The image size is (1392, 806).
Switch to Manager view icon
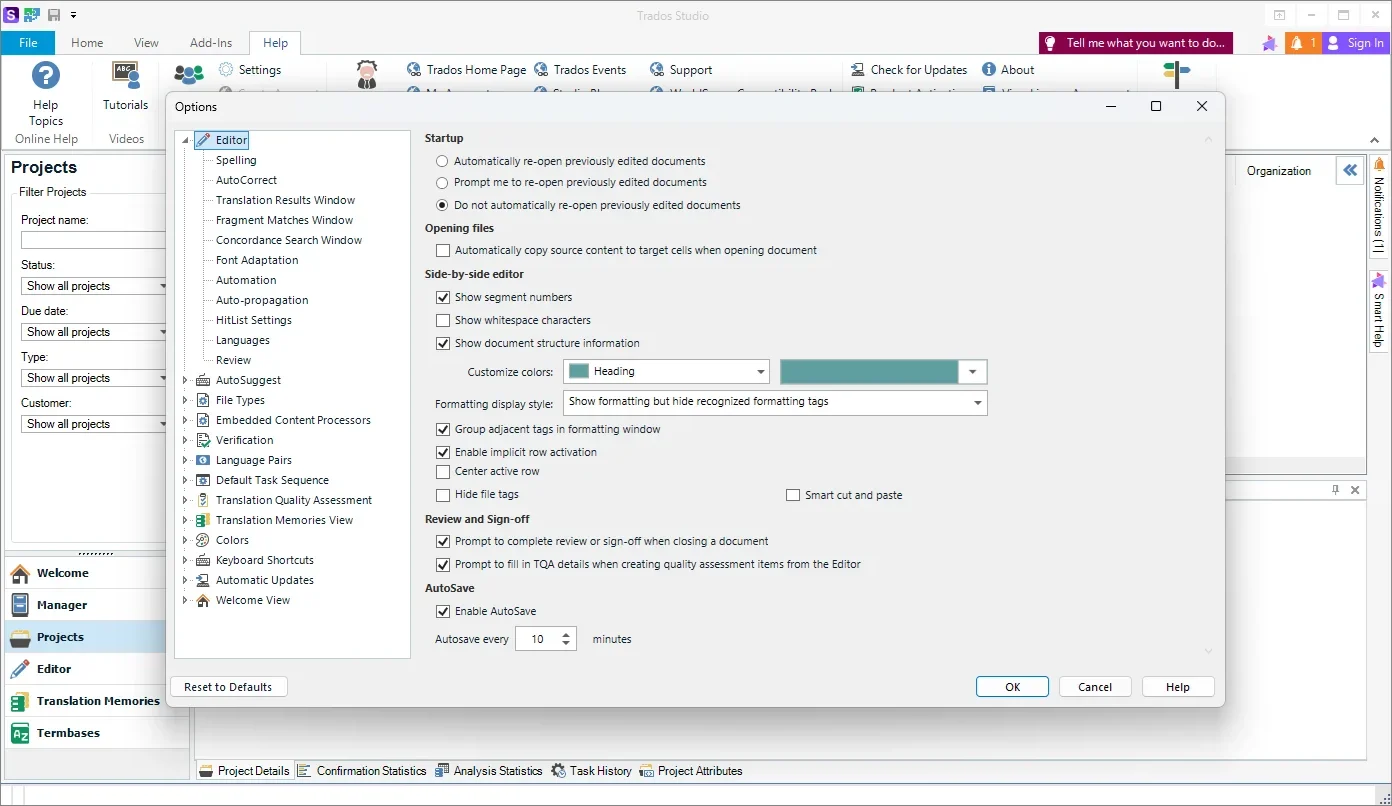coord(20,605)
